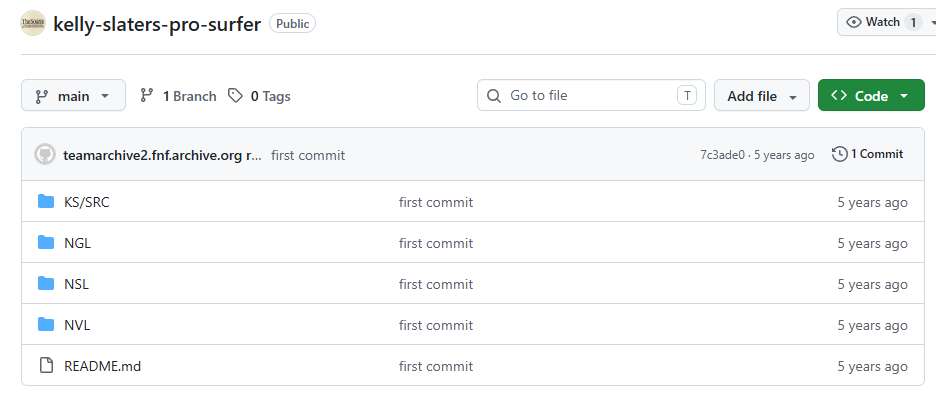Image resolution: width=936 pixels, height=402 pixels.
Task: View the 0 Tags link
Action: pos(259,96)
